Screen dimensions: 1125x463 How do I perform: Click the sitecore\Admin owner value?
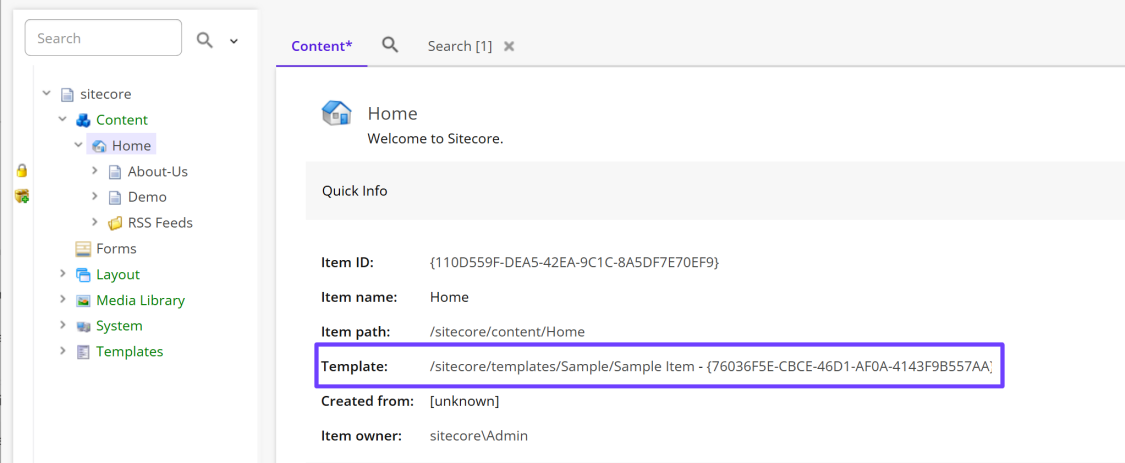479,435
